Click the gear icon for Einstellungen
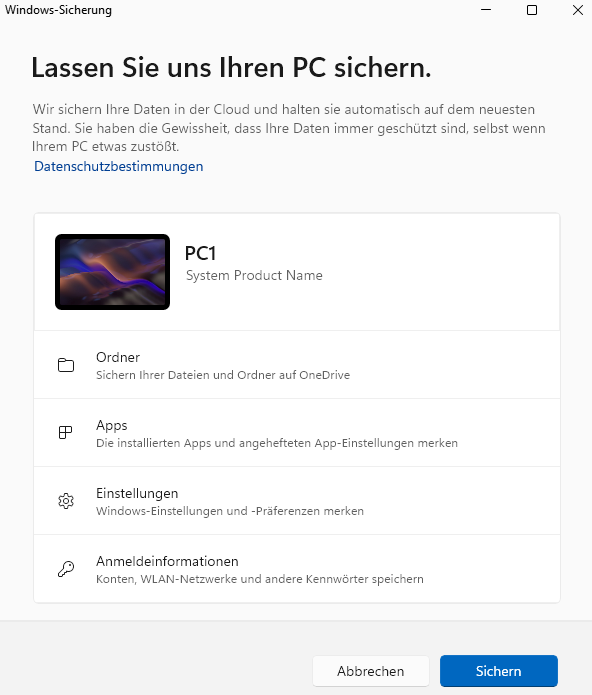This screenshot has width=592, height=695. pos(66,500)
